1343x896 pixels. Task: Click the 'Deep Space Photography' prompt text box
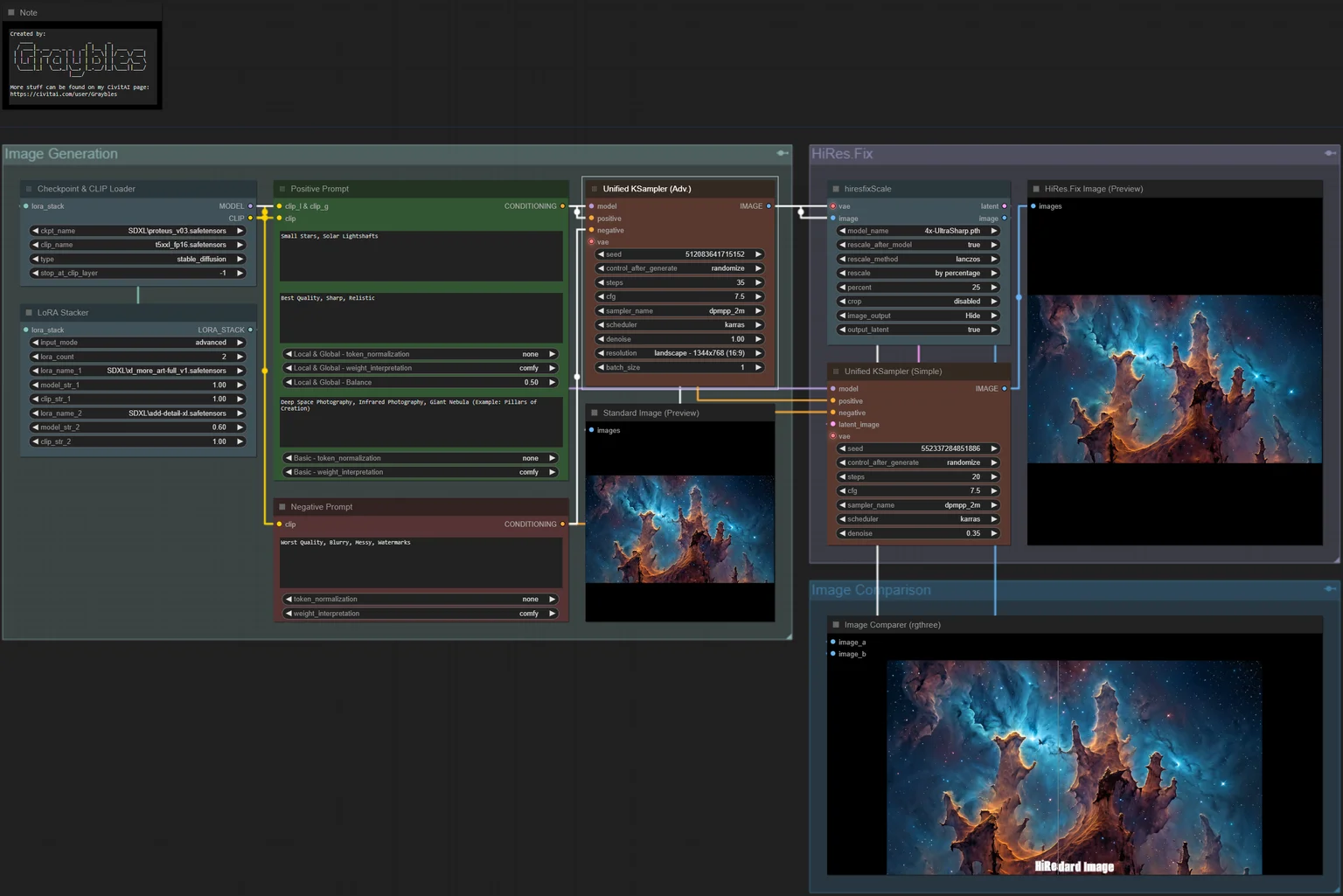[421, 422]
